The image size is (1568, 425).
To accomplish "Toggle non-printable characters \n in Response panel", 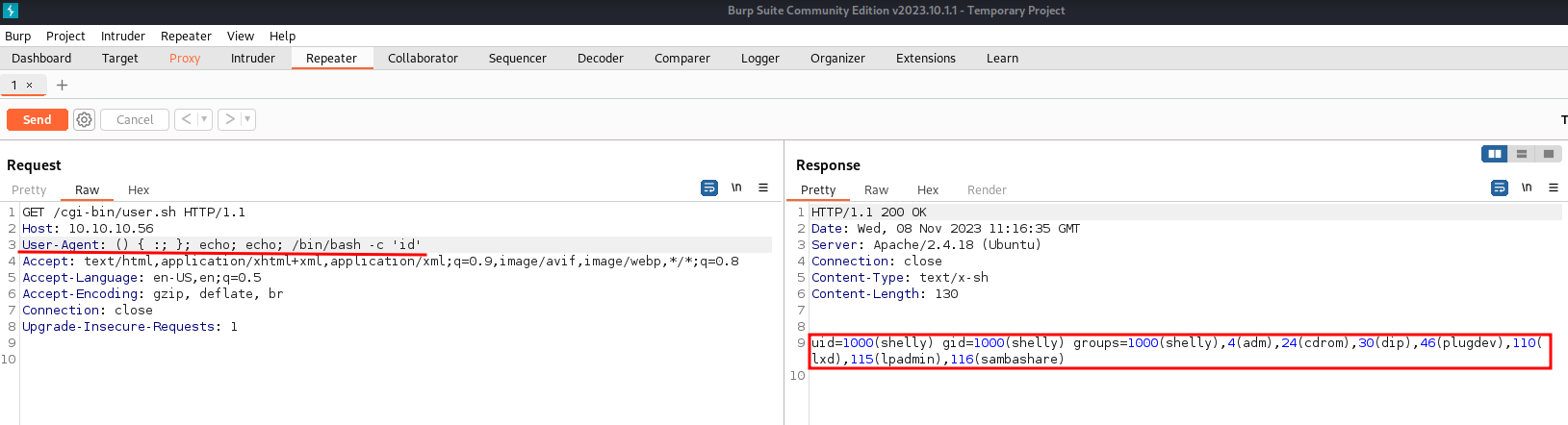I will click(x=1527, y=187).
